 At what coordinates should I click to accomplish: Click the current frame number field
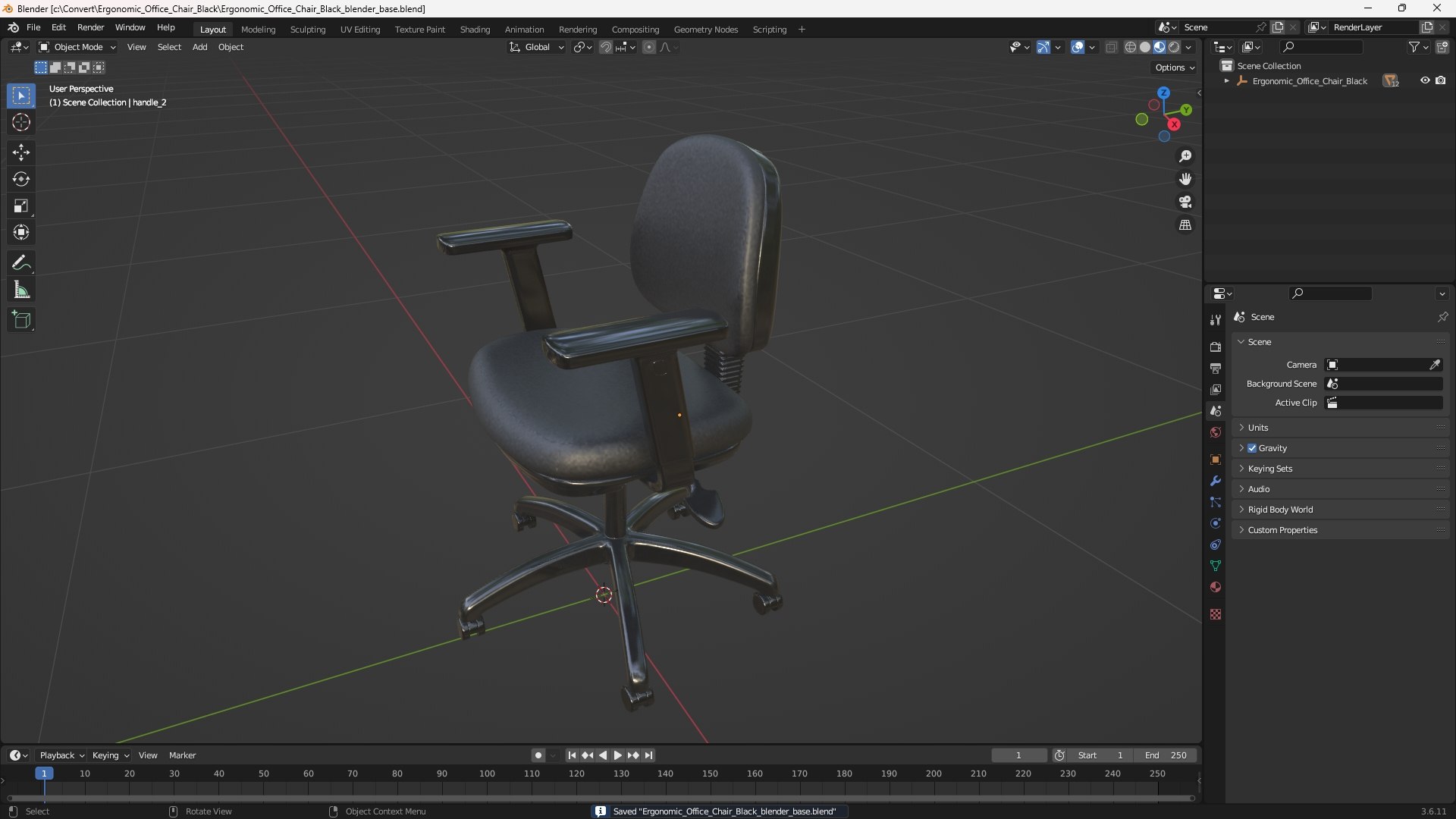1018,755
